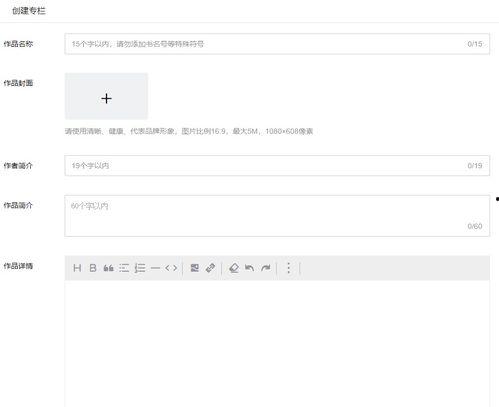The width and height of the screenshot is (499, 407).
Task: Undo the last edit
Action: (x=249, y=268)
